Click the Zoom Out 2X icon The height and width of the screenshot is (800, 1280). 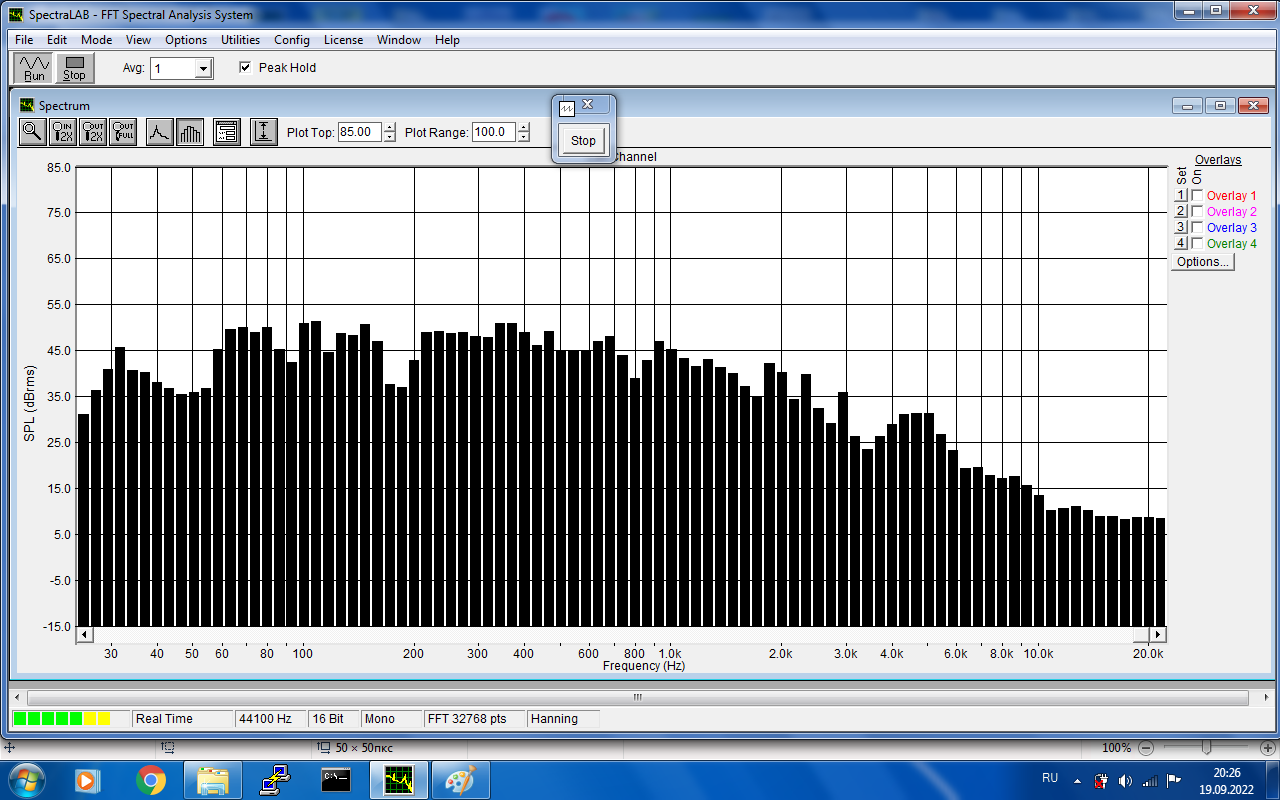click(94, 131)
